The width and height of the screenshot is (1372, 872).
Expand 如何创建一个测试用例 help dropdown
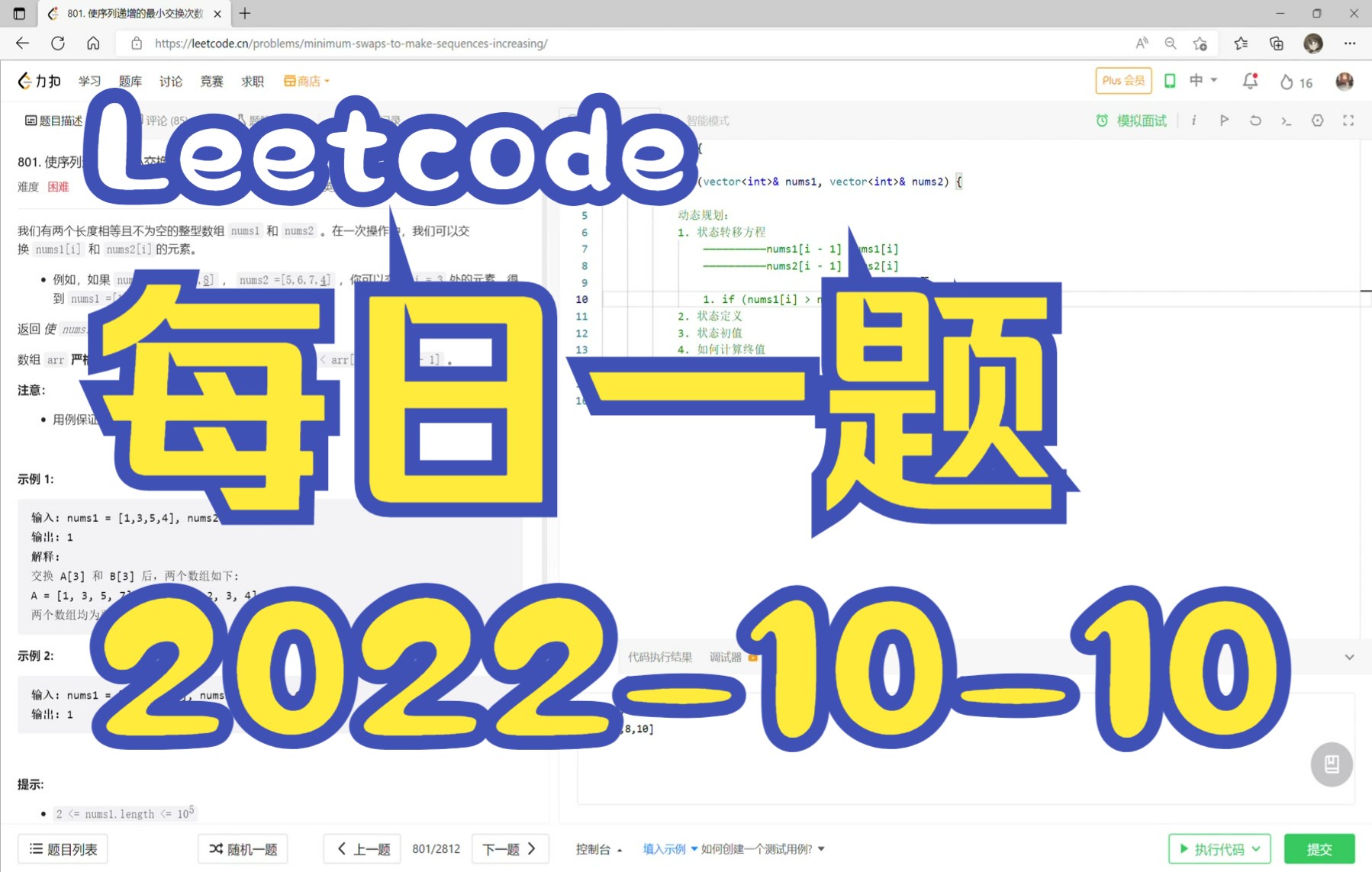coord(762,849)
